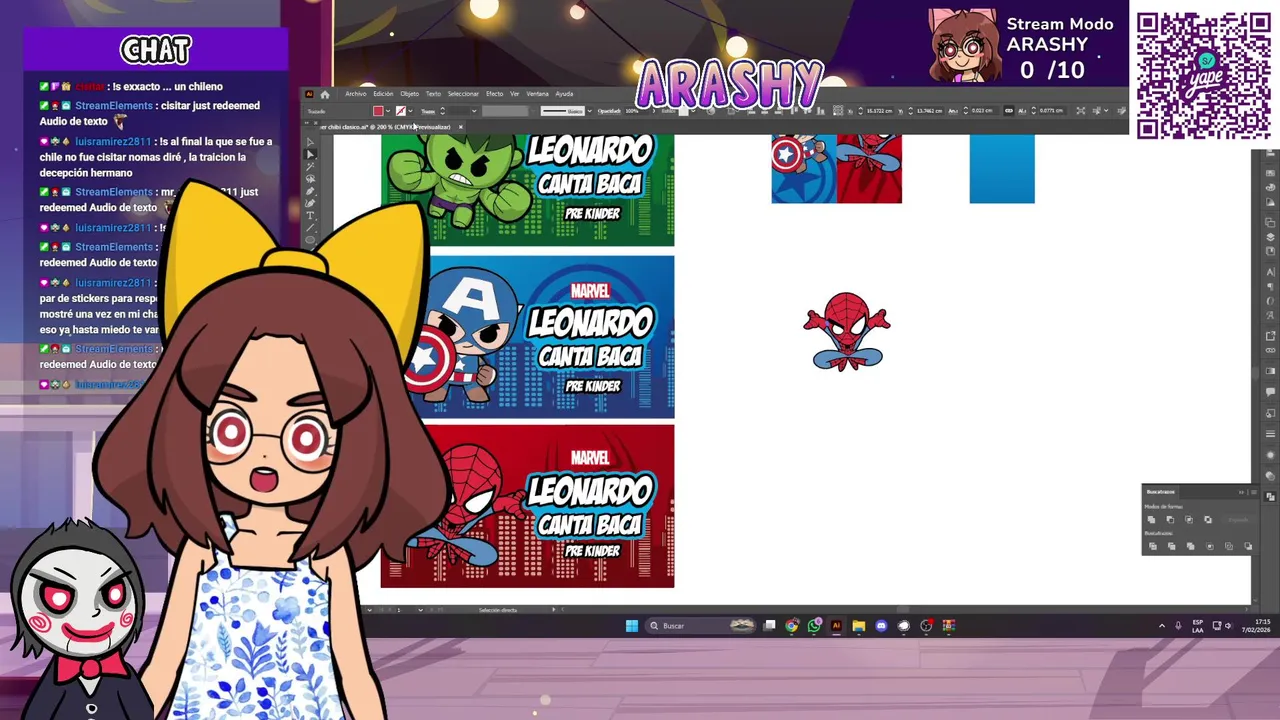Open the Ventana menu
This screenshot has width=1280, height=720.
(540, 94)
